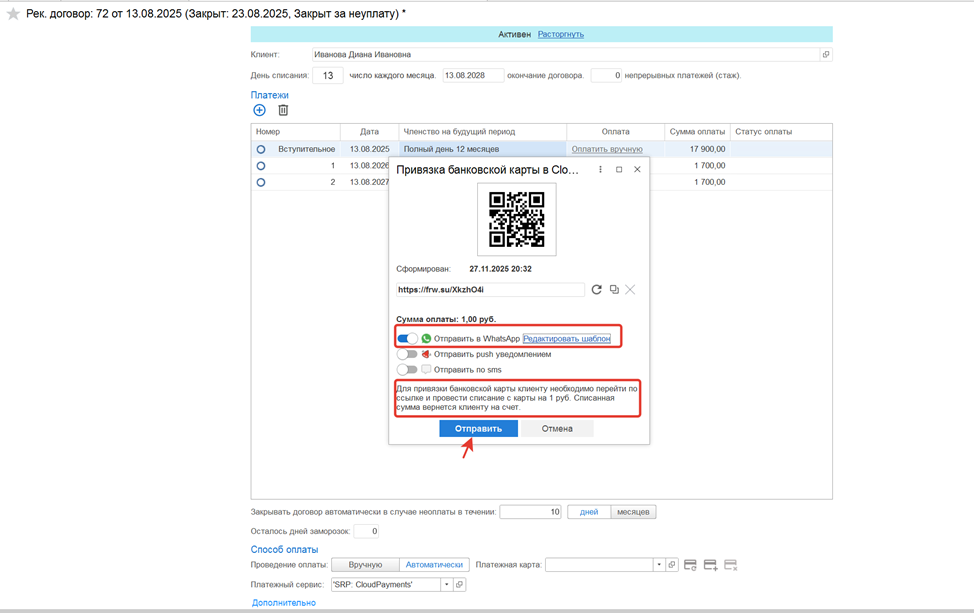Maximize the card binding dialog
974x613 pixels.
[x=619, y=170]
